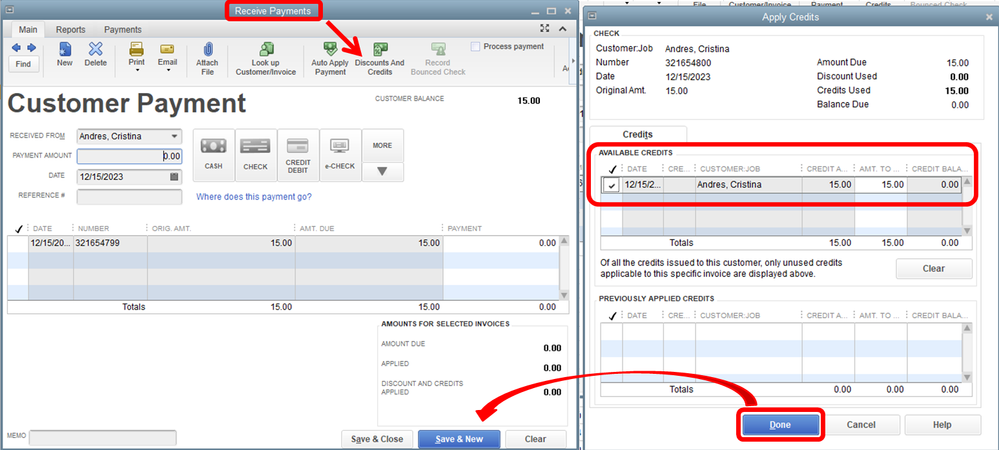Screen dimensions: 999x450
Task: Check invoice 321654799 row checkbox
Action: [x=18, y=243]
